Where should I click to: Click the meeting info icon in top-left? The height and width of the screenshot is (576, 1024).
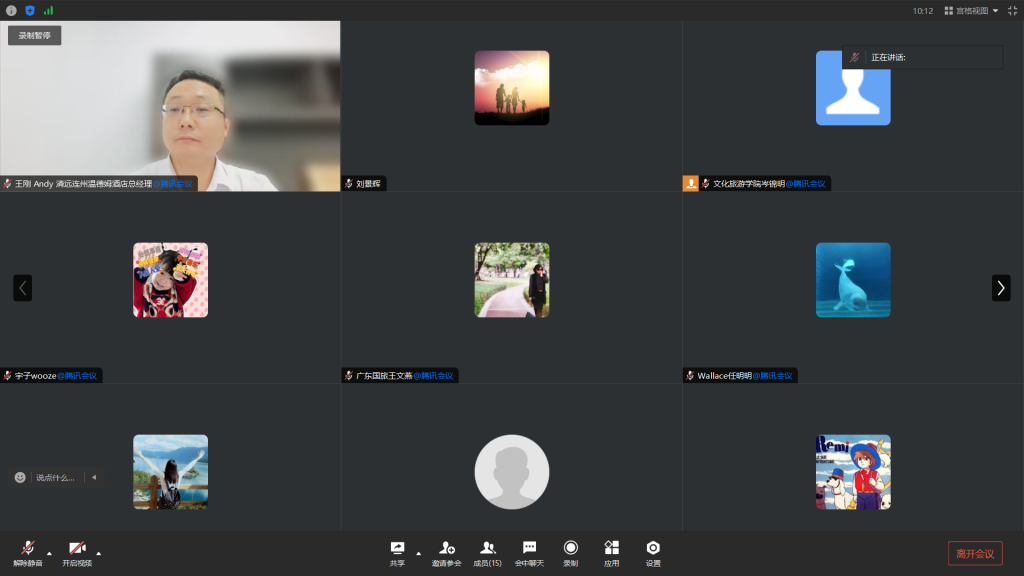[x=11, y=10]
